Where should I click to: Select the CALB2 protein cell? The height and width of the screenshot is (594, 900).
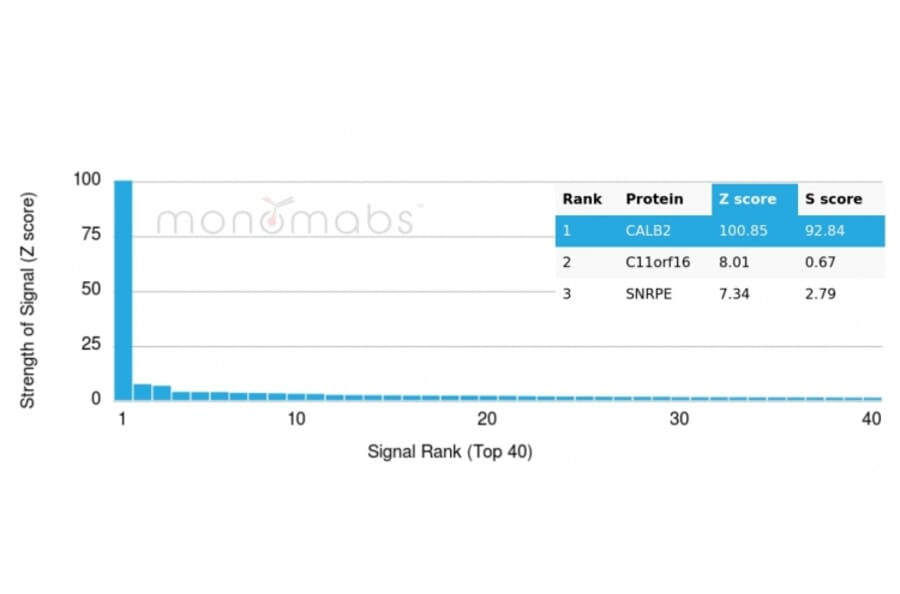pyautogui.click(x=648, y=231)
